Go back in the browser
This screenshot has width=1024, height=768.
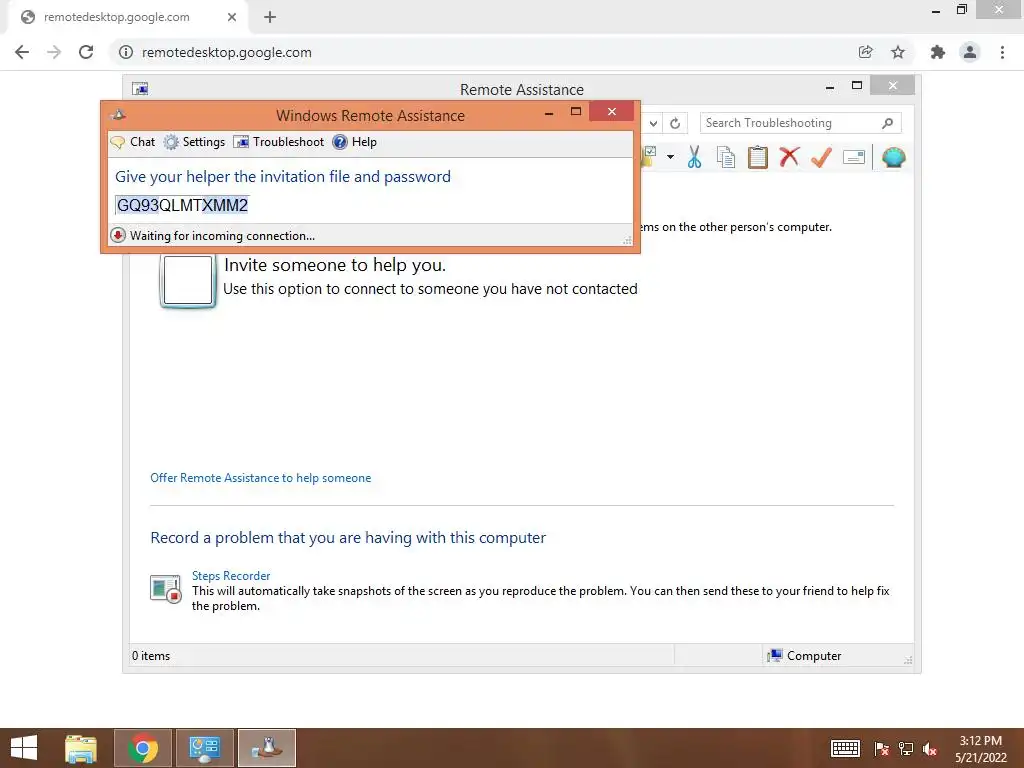[22, 52]
